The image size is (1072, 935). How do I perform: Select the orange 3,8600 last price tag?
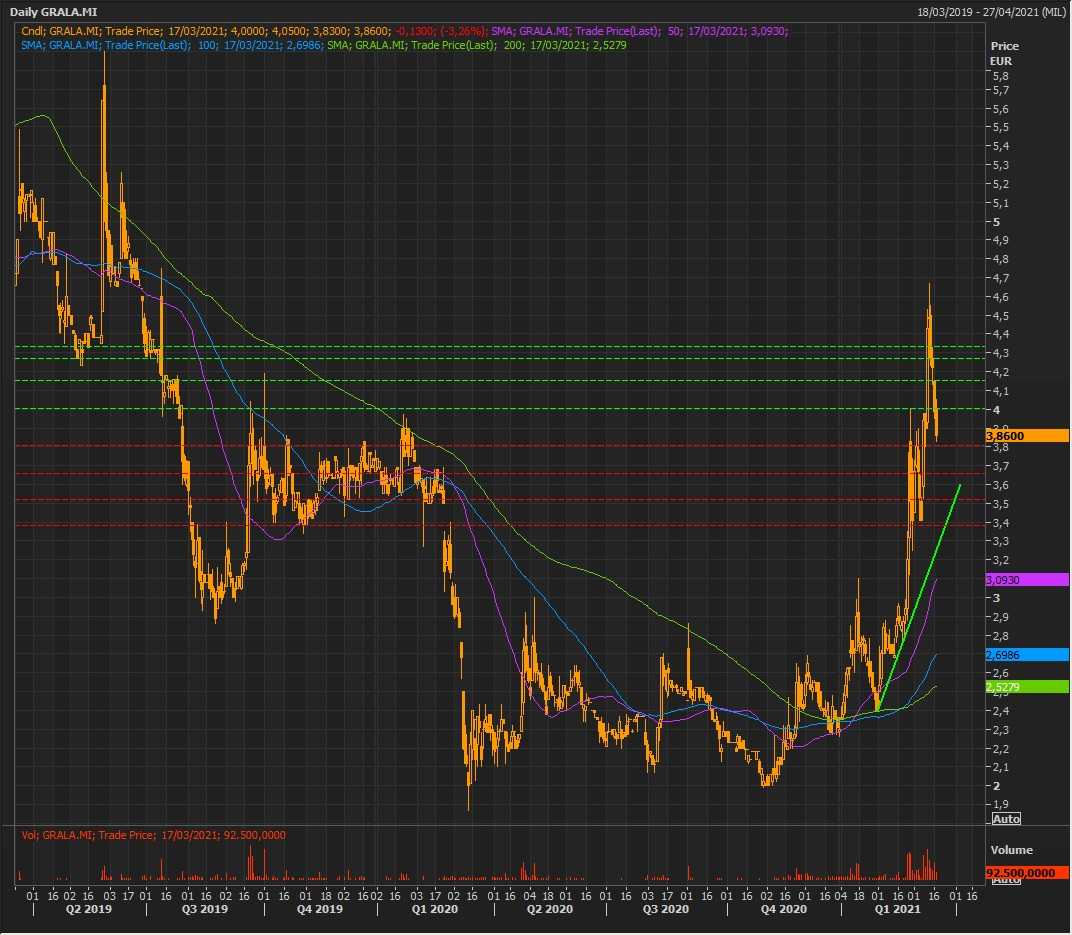tap(1027, 435)
